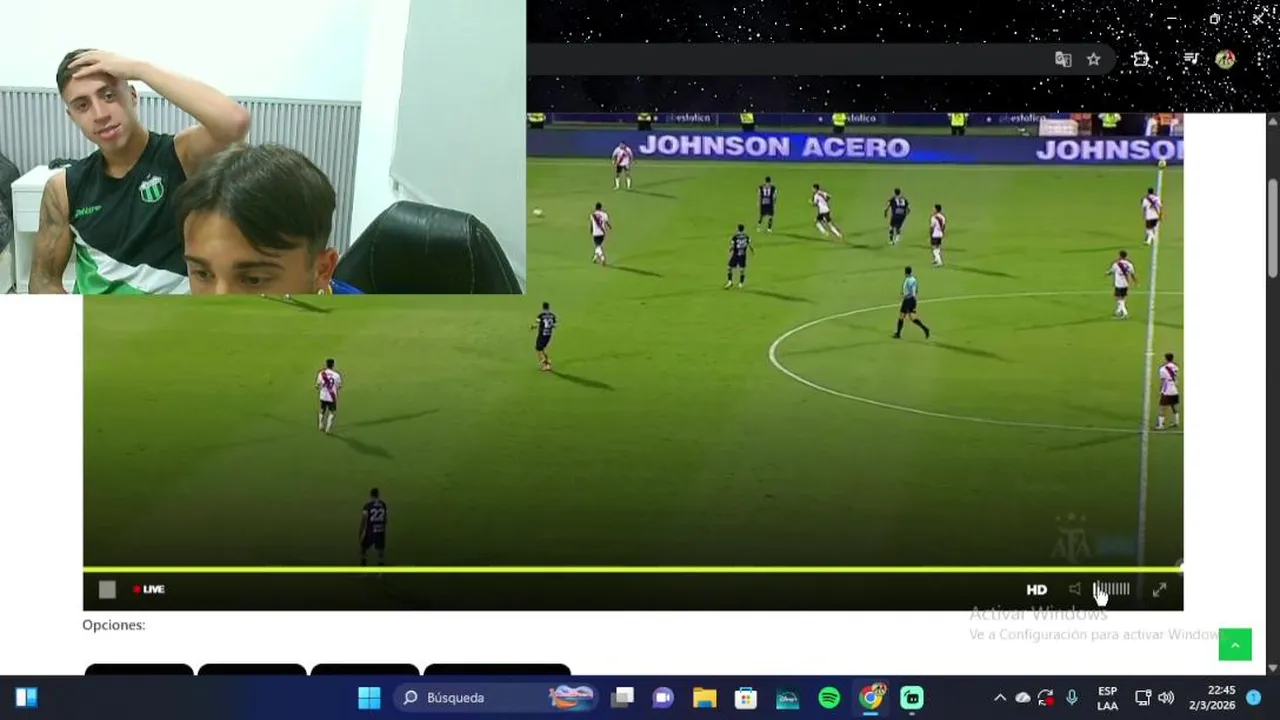Image resolution: width=1280 pixels, height=720 pixels.
Task: Minimize the Chrome window
Action: [x=1171, y=18]
